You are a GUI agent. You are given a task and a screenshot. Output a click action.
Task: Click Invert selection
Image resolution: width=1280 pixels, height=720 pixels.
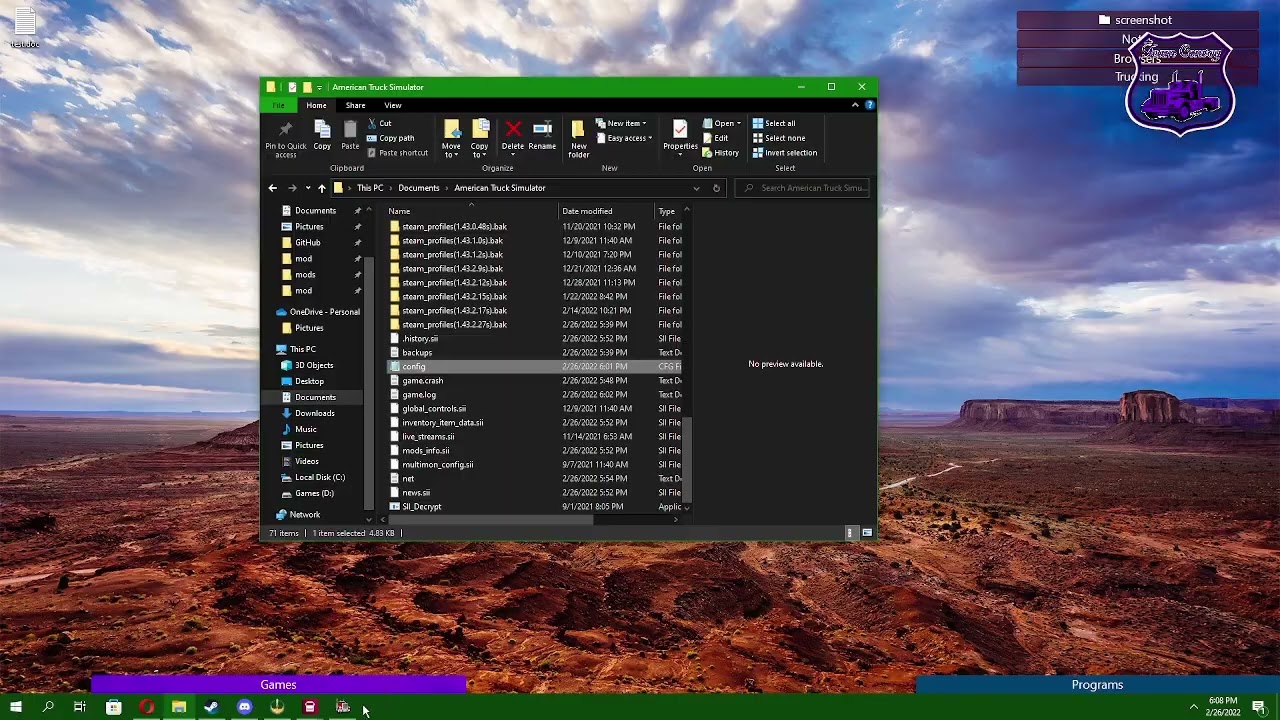pyautogui.click(x=785, y=153)
